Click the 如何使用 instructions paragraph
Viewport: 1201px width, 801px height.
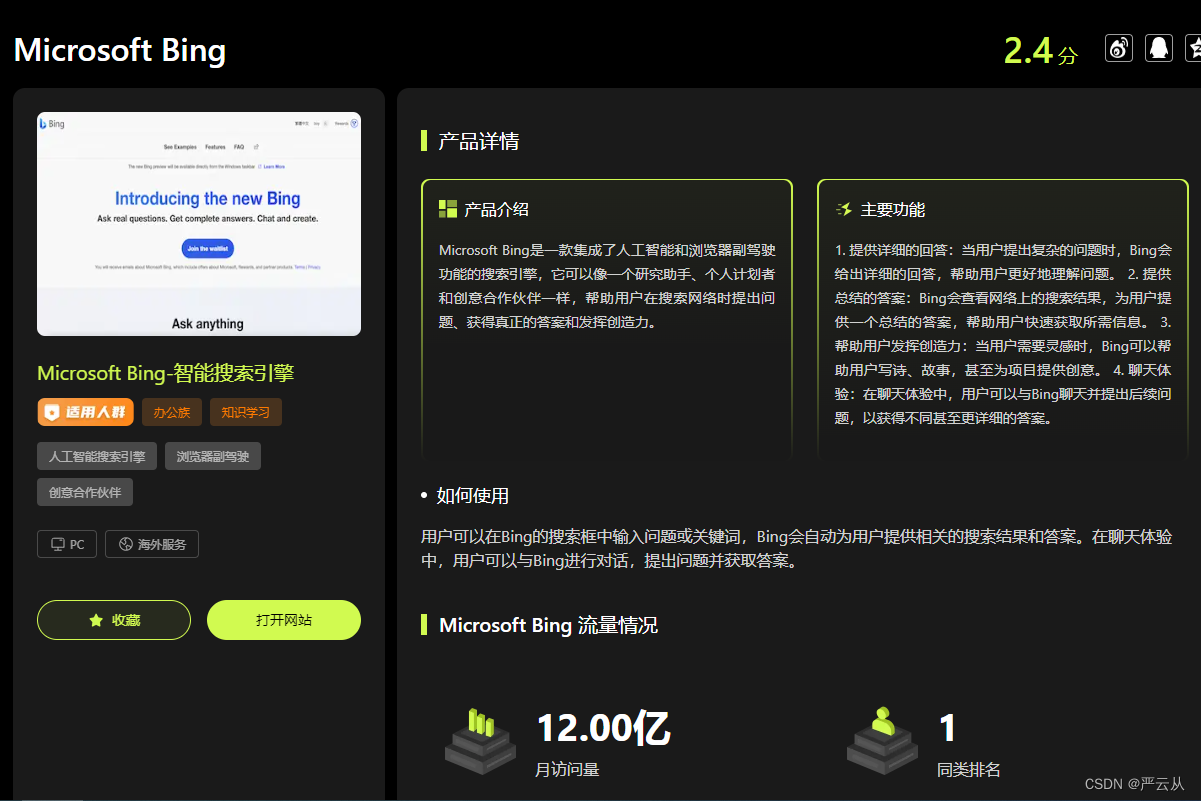[x=796, y=549]
